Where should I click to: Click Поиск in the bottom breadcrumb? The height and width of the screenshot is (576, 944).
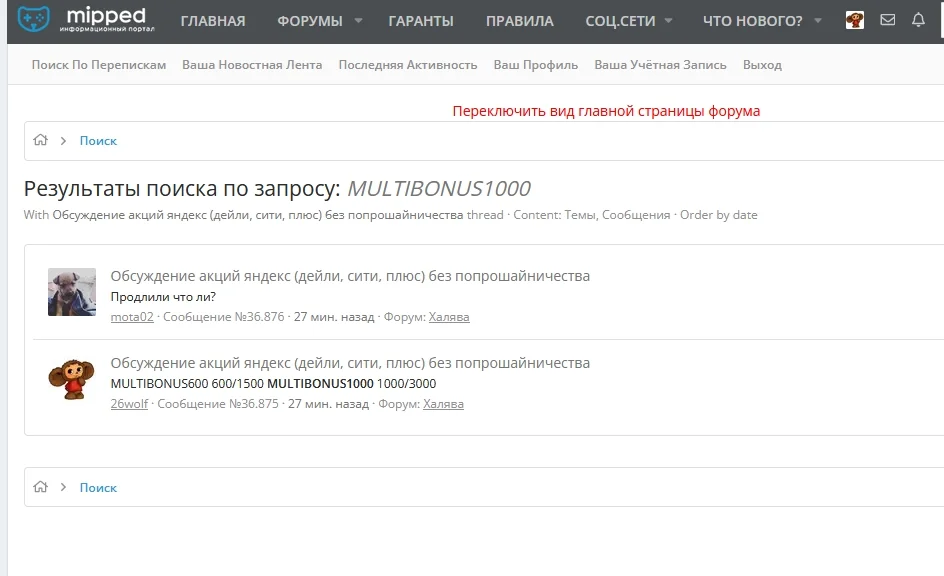point(98,488)
